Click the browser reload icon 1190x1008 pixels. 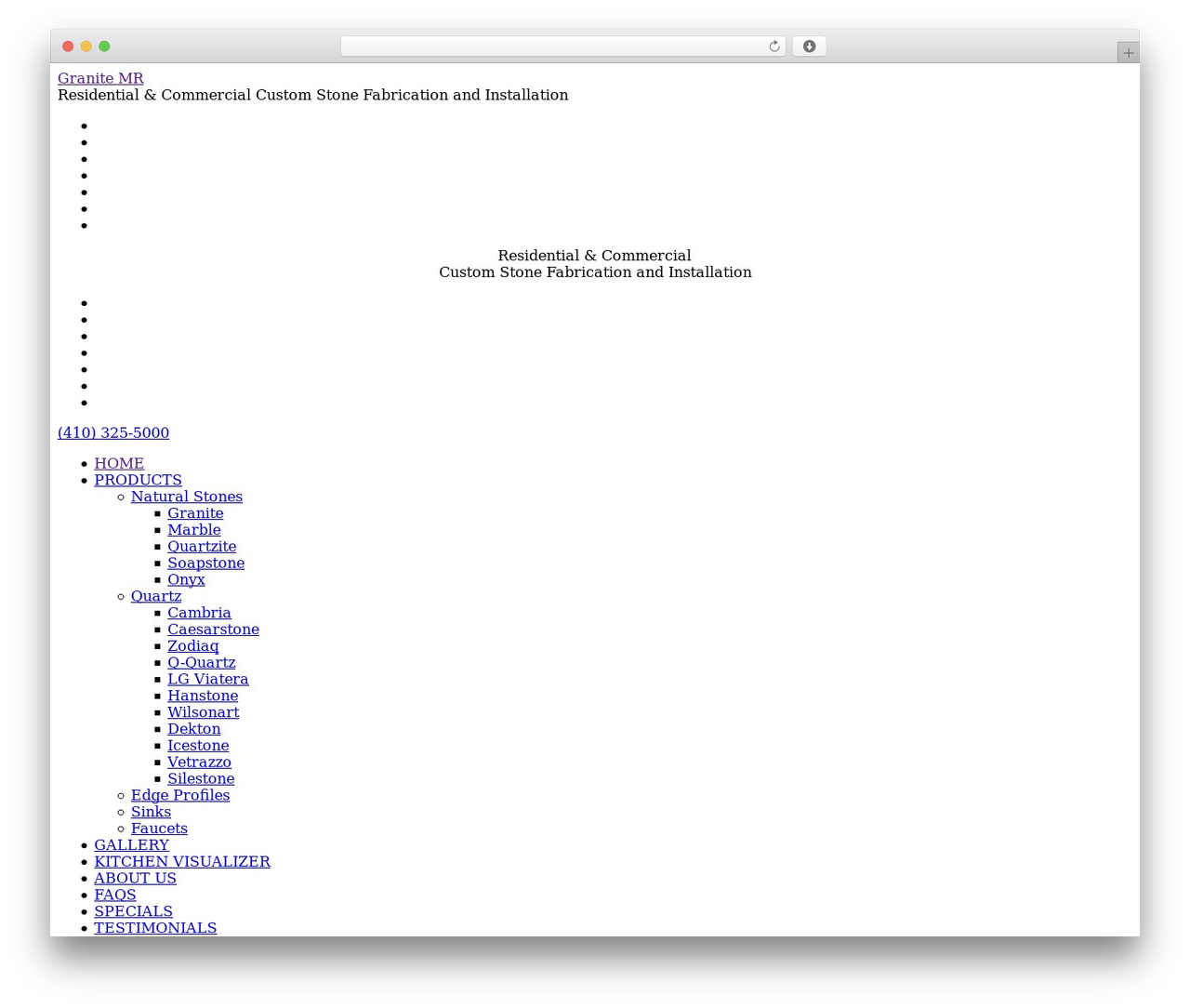(773, 46)
